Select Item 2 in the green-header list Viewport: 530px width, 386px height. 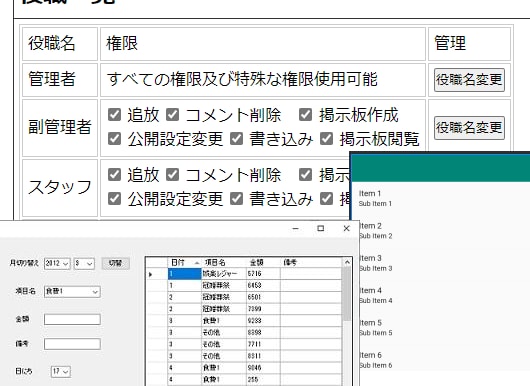tap(444, 231)
